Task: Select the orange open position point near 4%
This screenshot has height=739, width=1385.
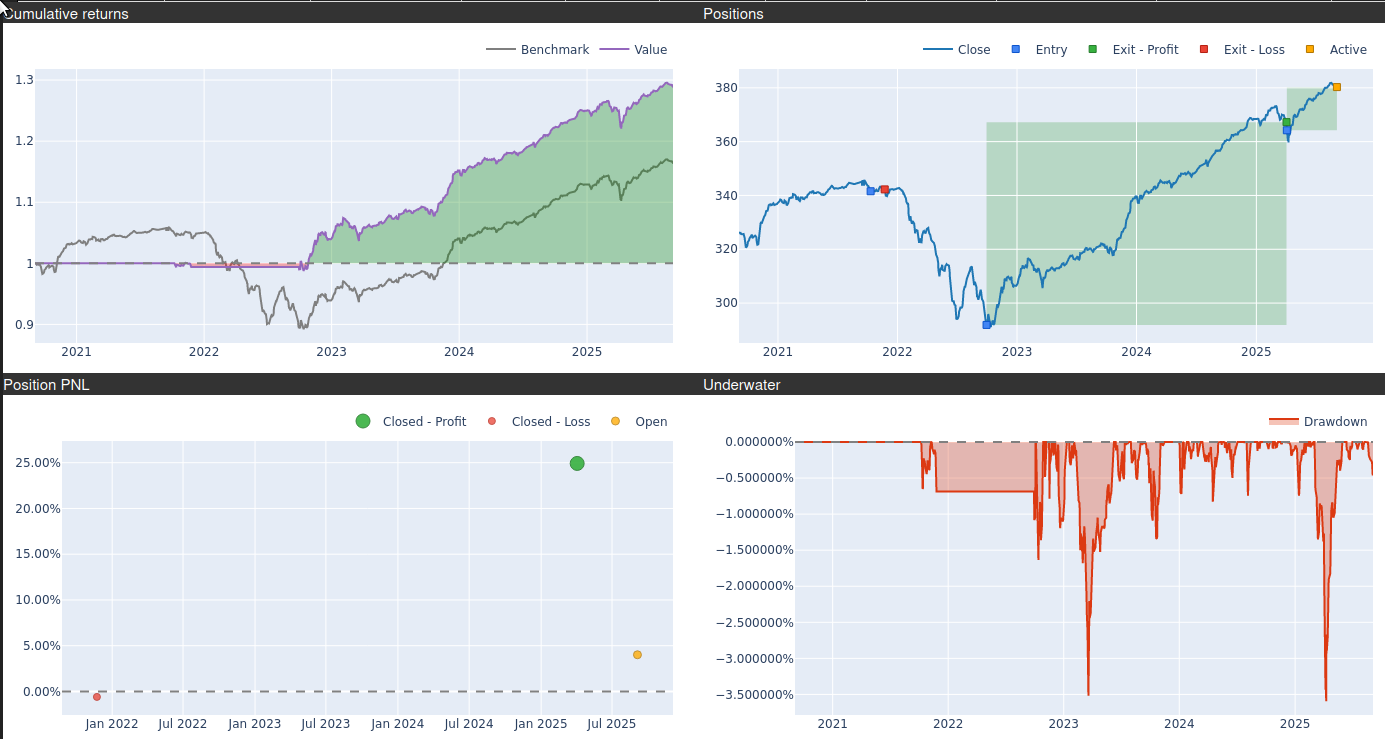Action: click(x=637, y=655)
